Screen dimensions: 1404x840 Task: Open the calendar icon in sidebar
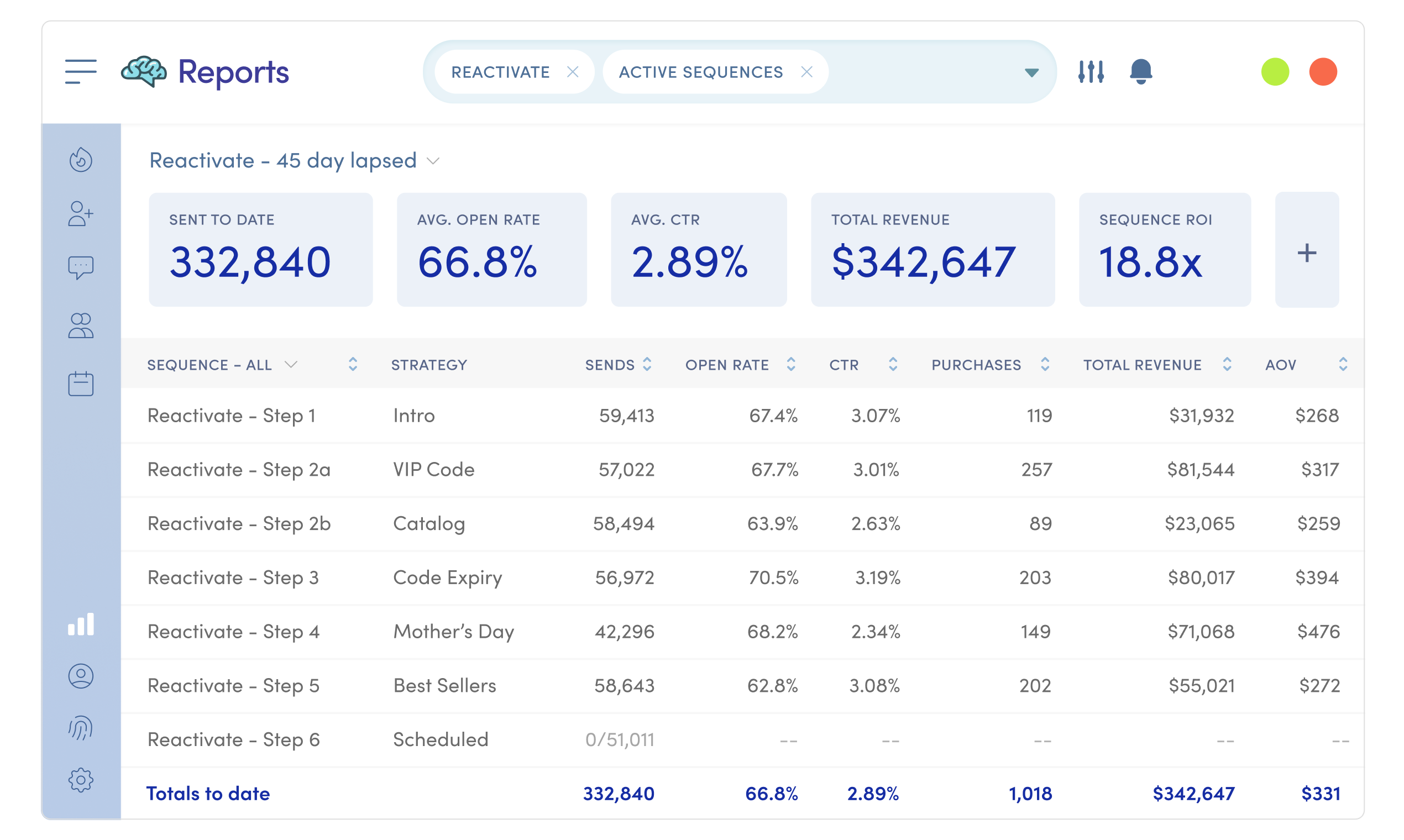click(80, 384)
